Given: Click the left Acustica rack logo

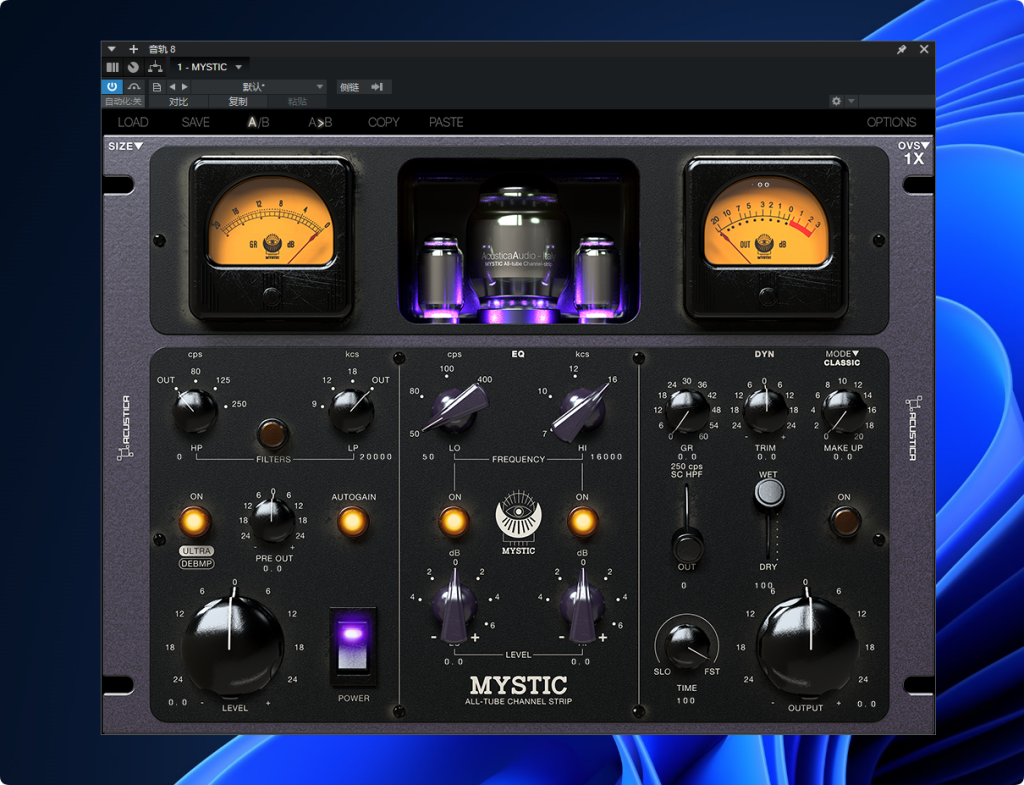Looking at the screenshot, I should click(x=125, y=427).
